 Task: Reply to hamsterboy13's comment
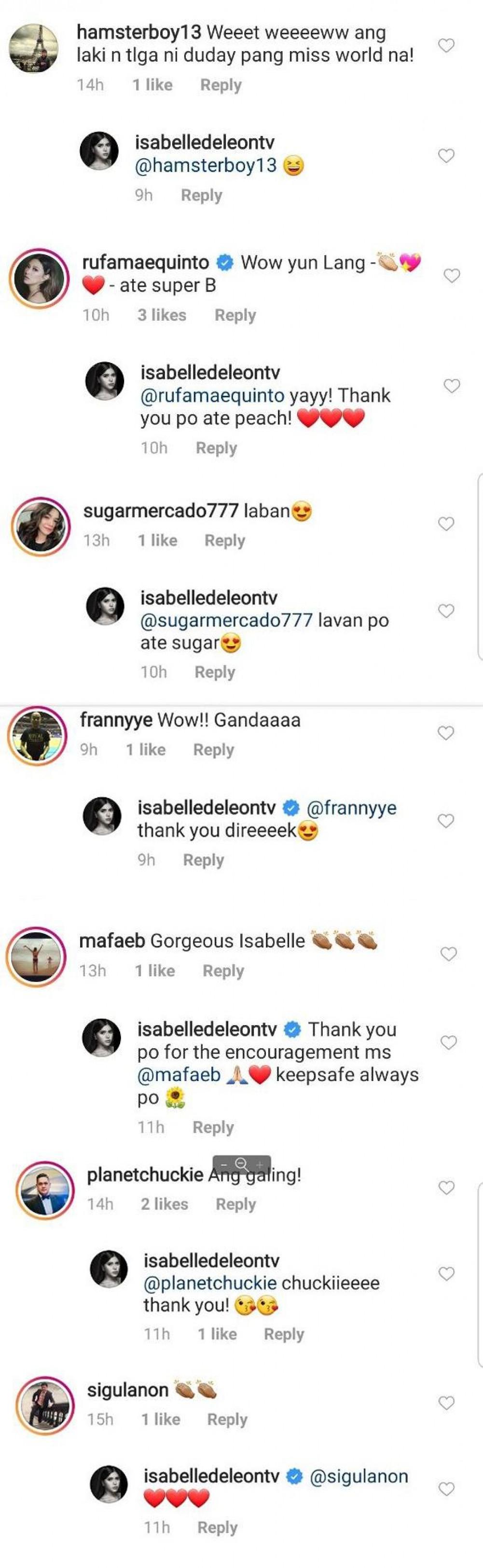pyautogui.click(x=221, y=85)
